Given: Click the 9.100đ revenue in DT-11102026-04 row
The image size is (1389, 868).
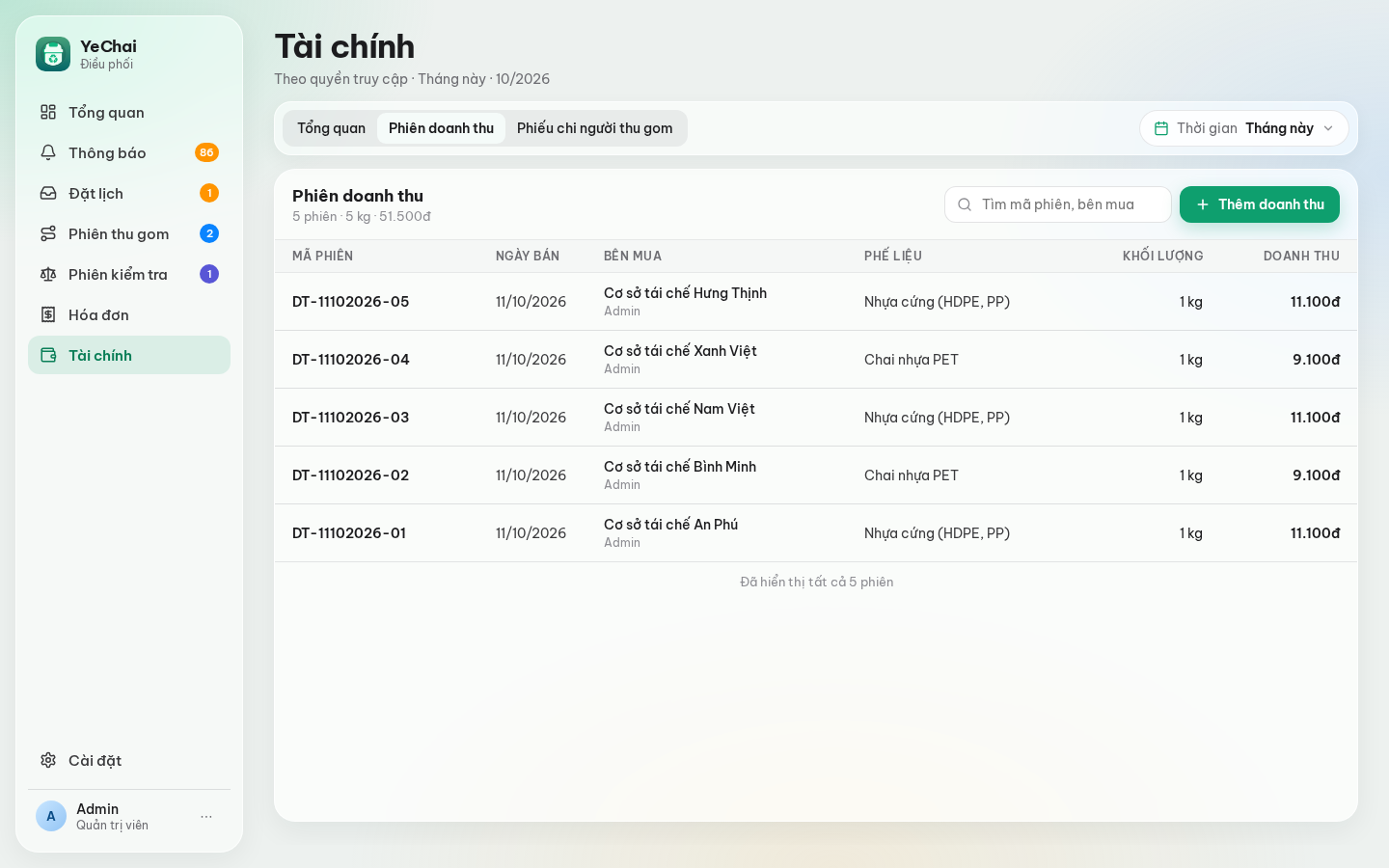Looking at the screenshot, I should point(1316,360).
